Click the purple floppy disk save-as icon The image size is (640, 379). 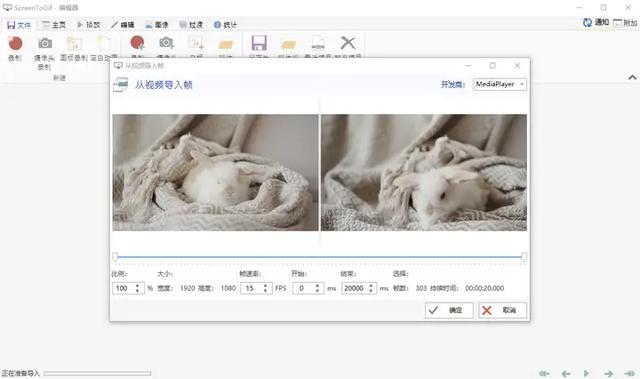(x=259, y=44)
